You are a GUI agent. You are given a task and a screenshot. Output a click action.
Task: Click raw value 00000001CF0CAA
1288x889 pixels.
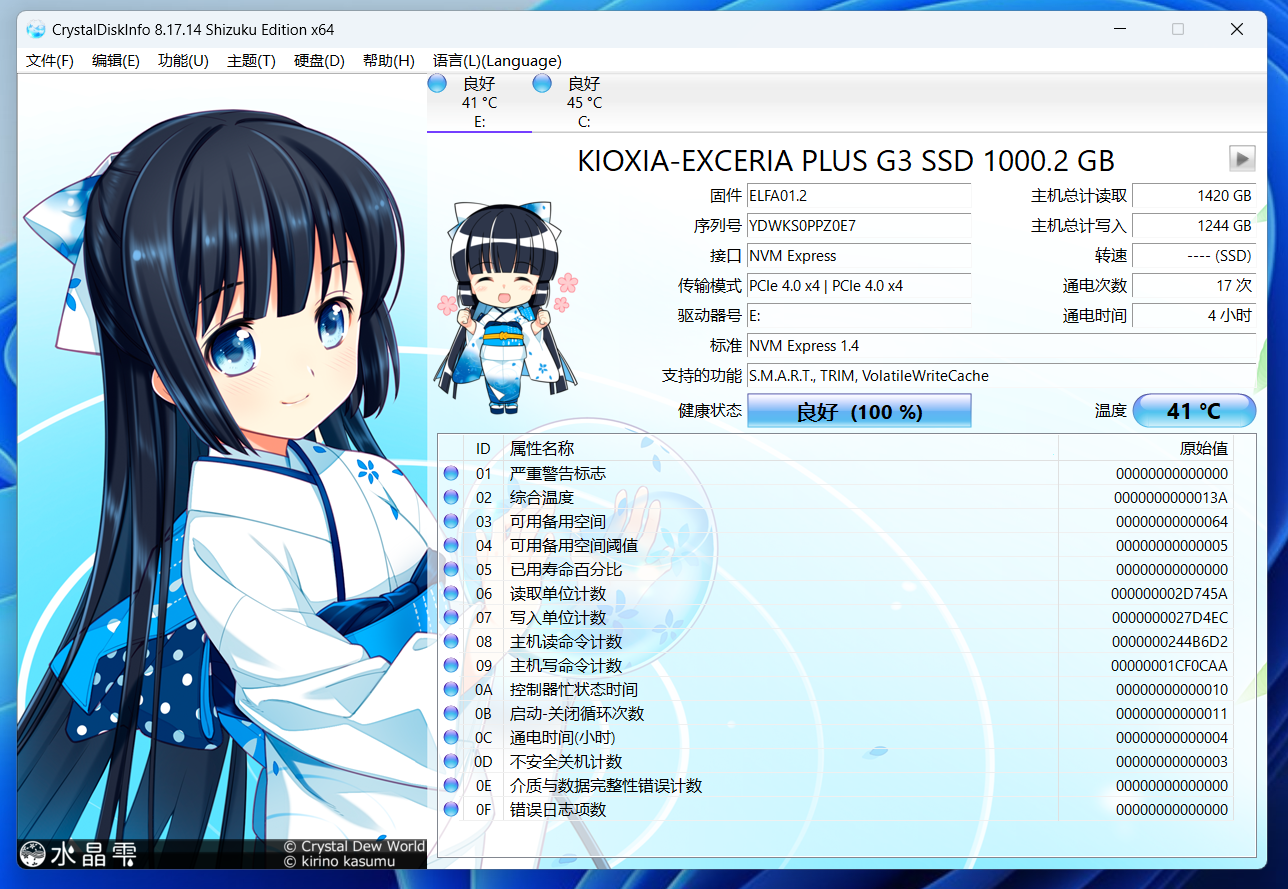tap(1170, 665)
